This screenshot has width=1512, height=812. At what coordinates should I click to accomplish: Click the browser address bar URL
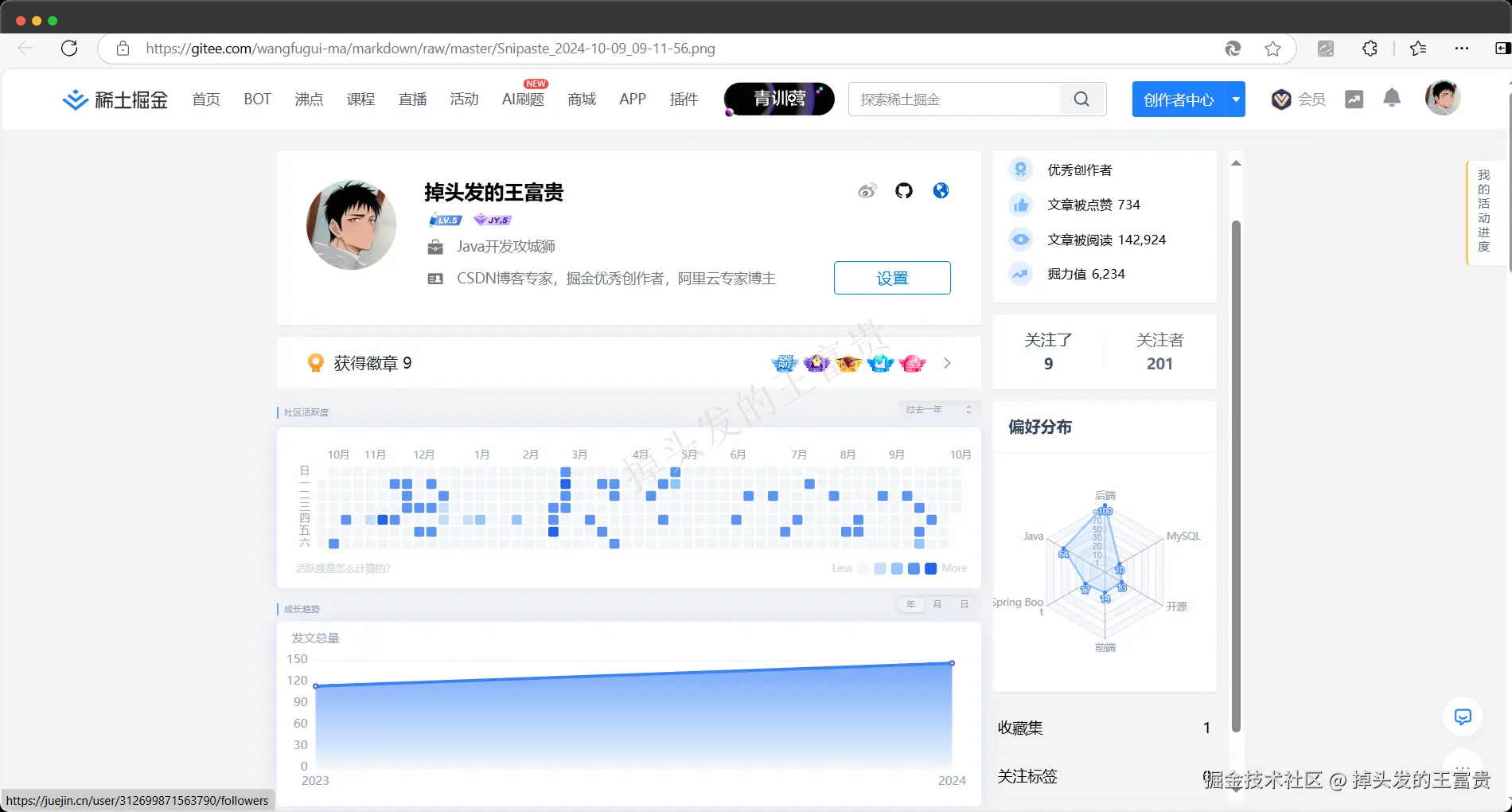coord(431,49)
